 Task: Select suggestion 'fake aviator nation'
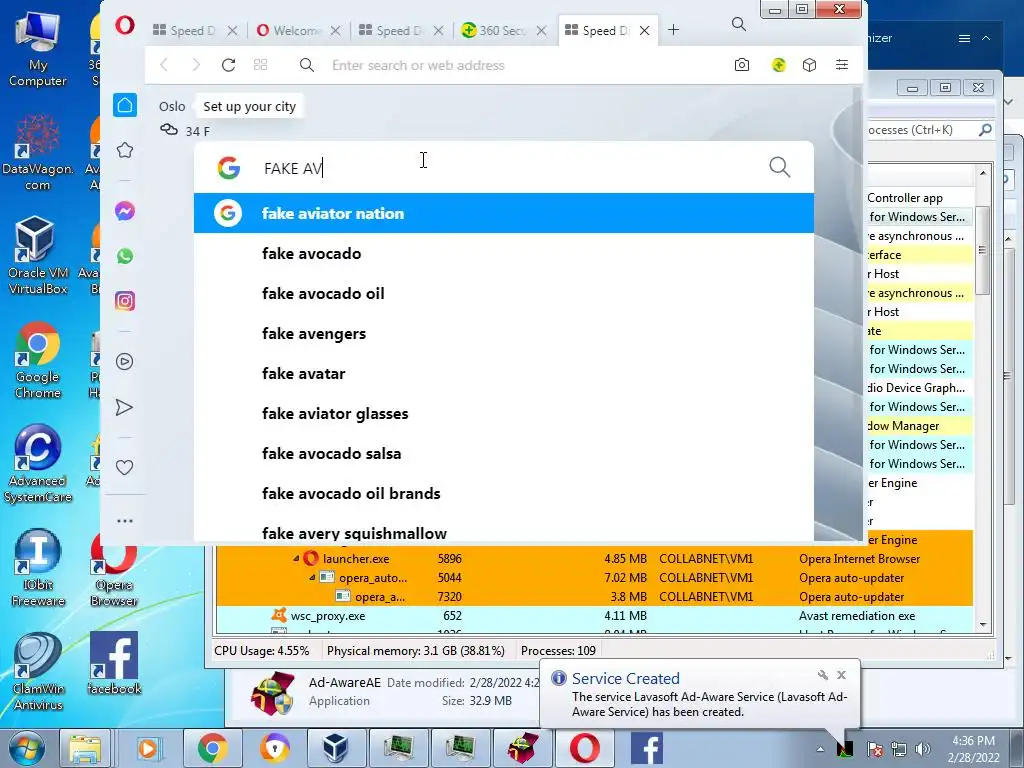pos(504,213)
